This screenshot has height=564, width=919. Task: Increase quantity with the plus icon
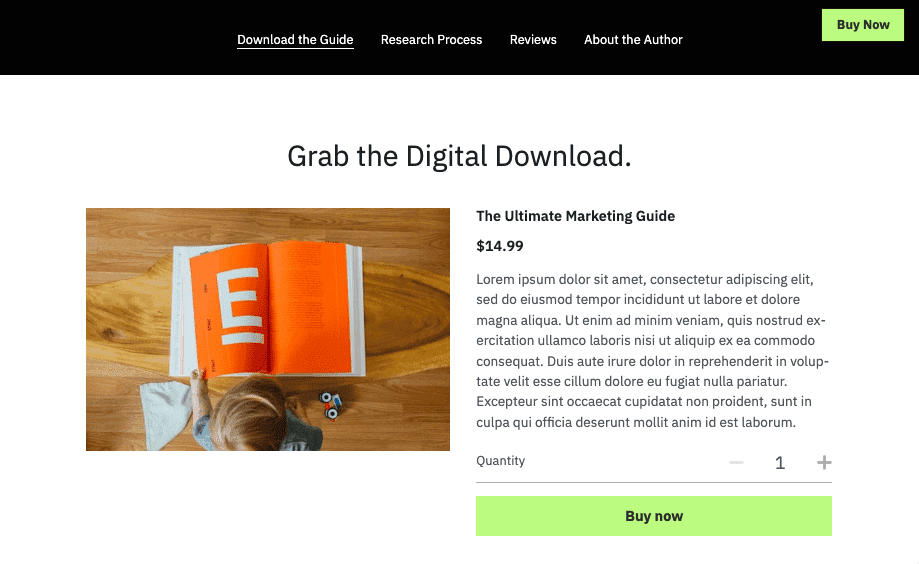pyautogui.click(x=824, y=463)
